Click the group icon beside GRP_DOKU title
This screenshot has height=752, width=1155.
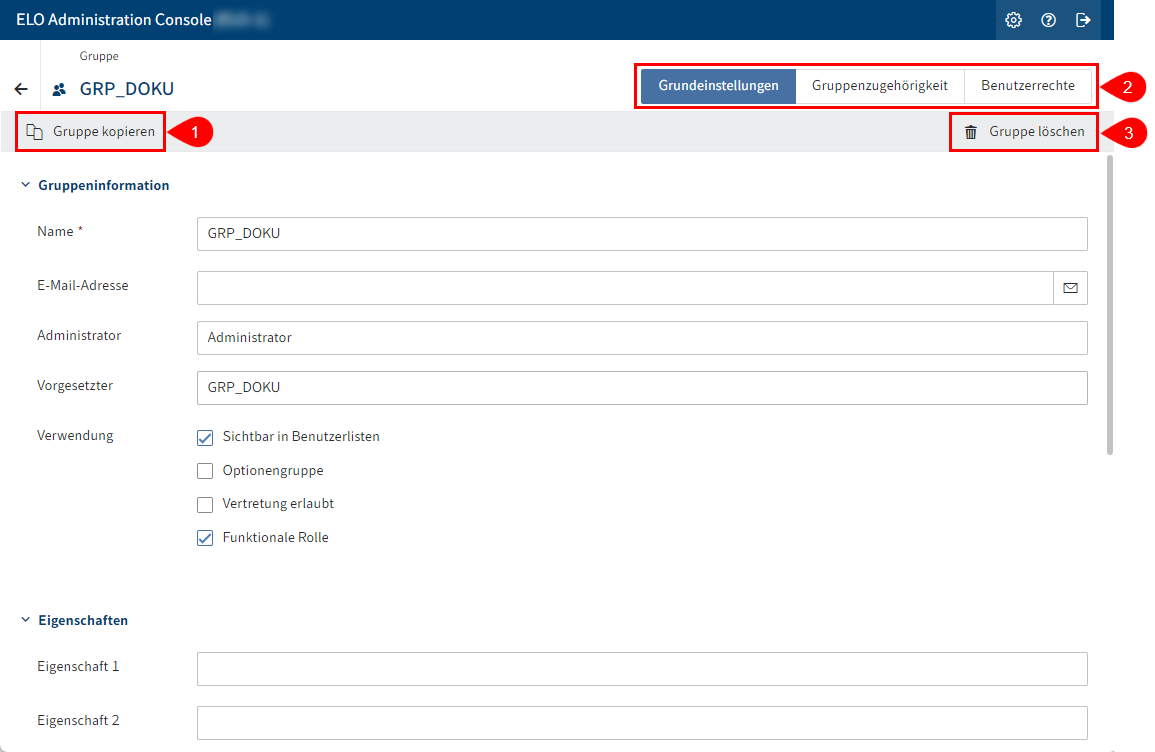point(59,89)
